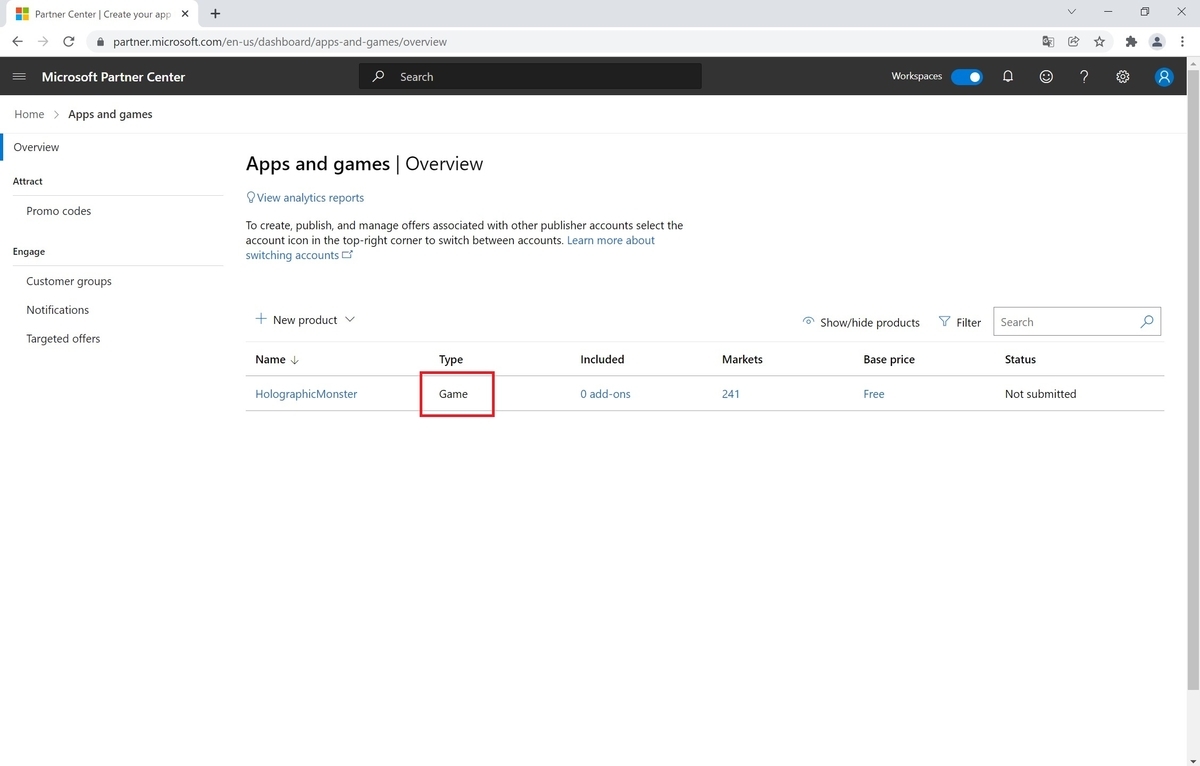Click the account avatar icon
This screenshot has width=1200, height=766.
[x=1164, y=77]
